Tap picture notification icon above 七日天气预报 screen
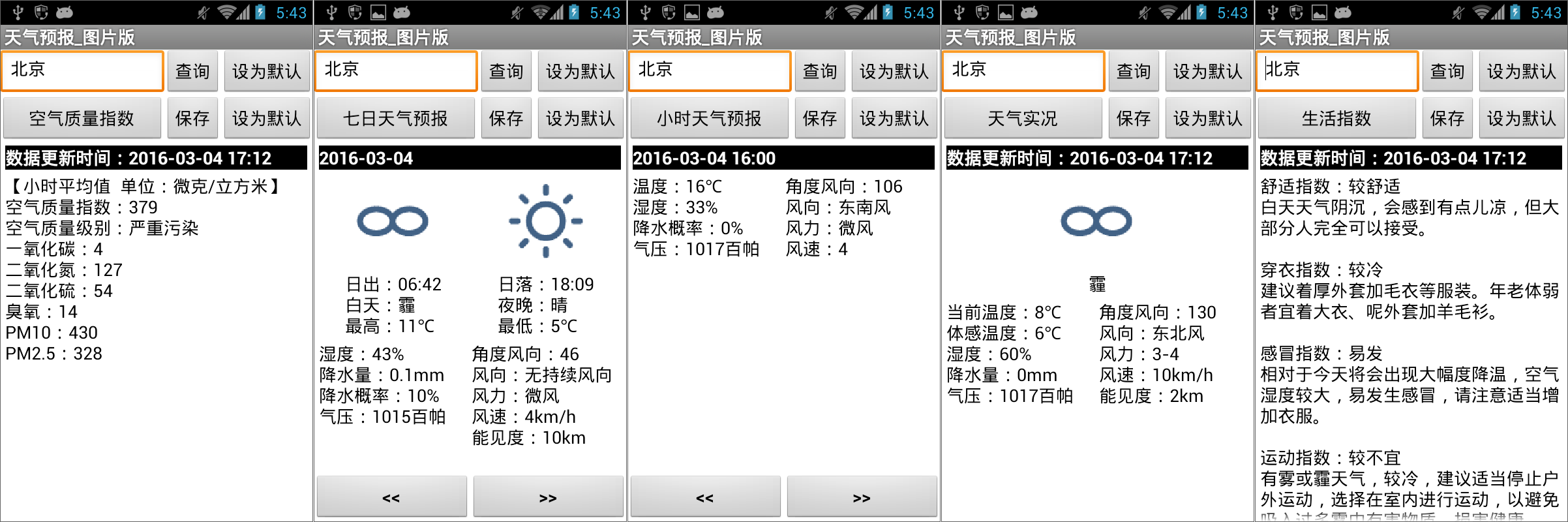 [x=378, y=12]
